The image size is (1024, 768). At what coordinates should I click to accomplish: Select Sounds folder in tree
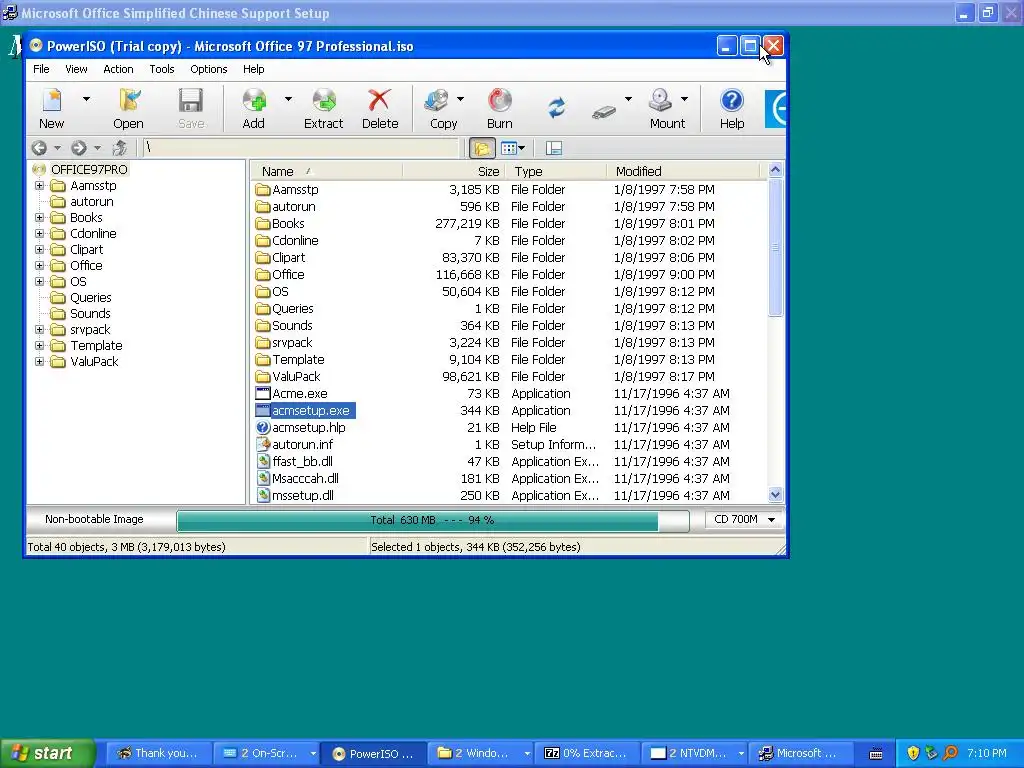click(x=90, y=313)
